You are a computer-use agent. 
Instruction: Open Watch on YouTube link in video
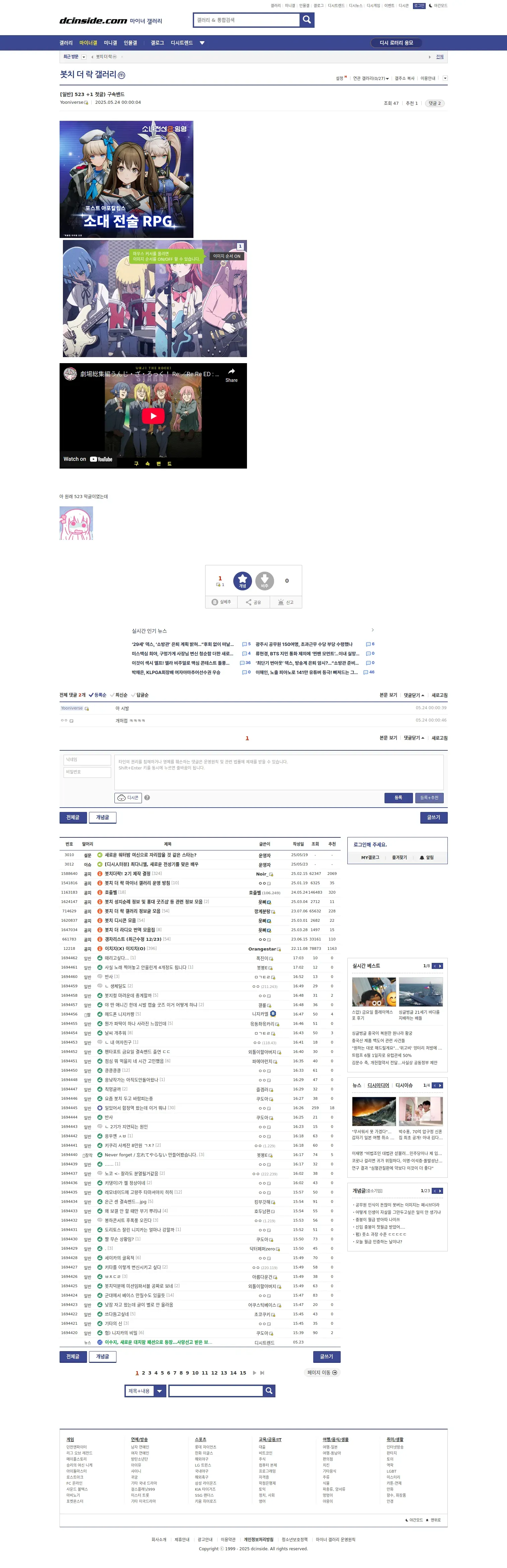[x=88, y=459]
